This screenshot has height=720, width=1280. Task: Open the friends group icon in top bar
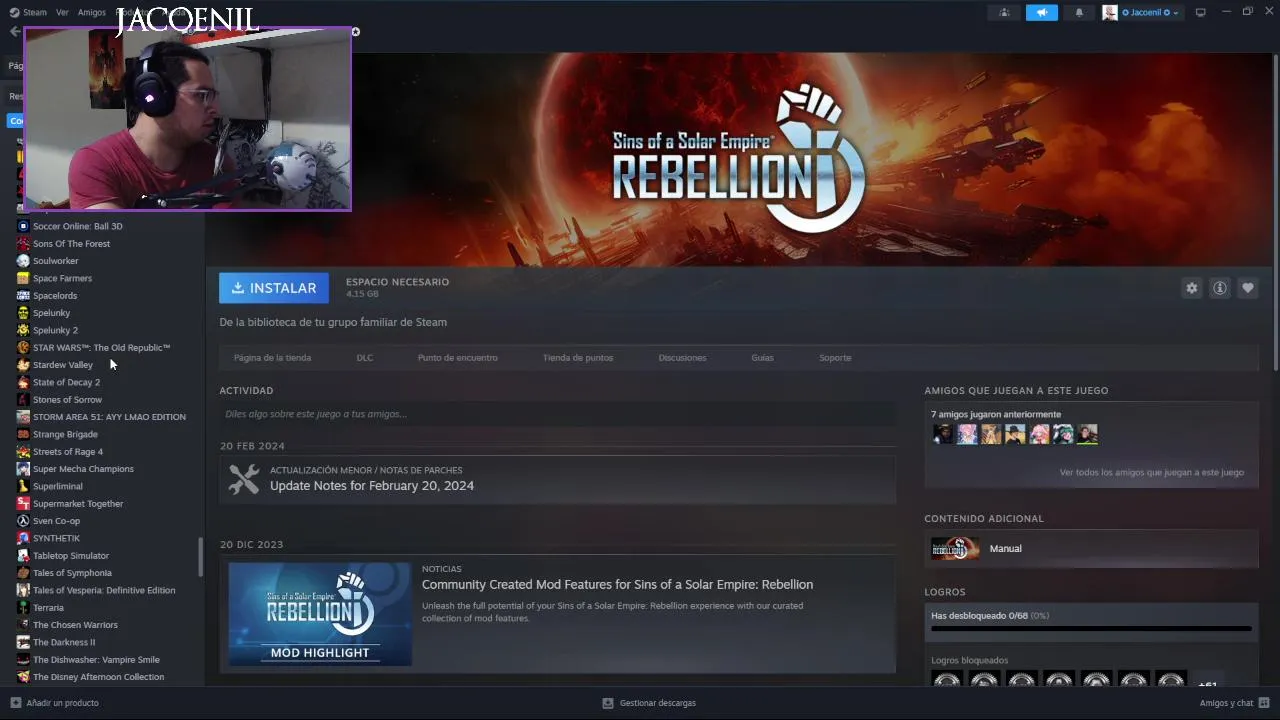1004,12
